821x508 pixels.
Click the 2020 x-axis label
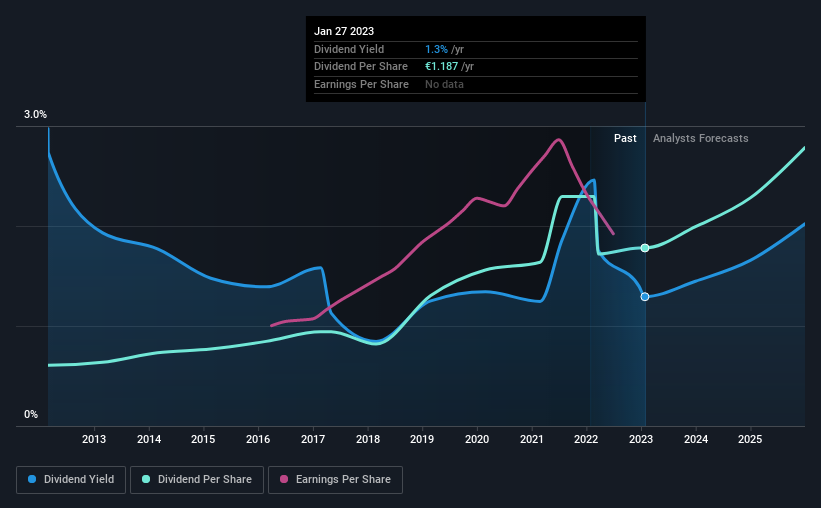(477, 439)
